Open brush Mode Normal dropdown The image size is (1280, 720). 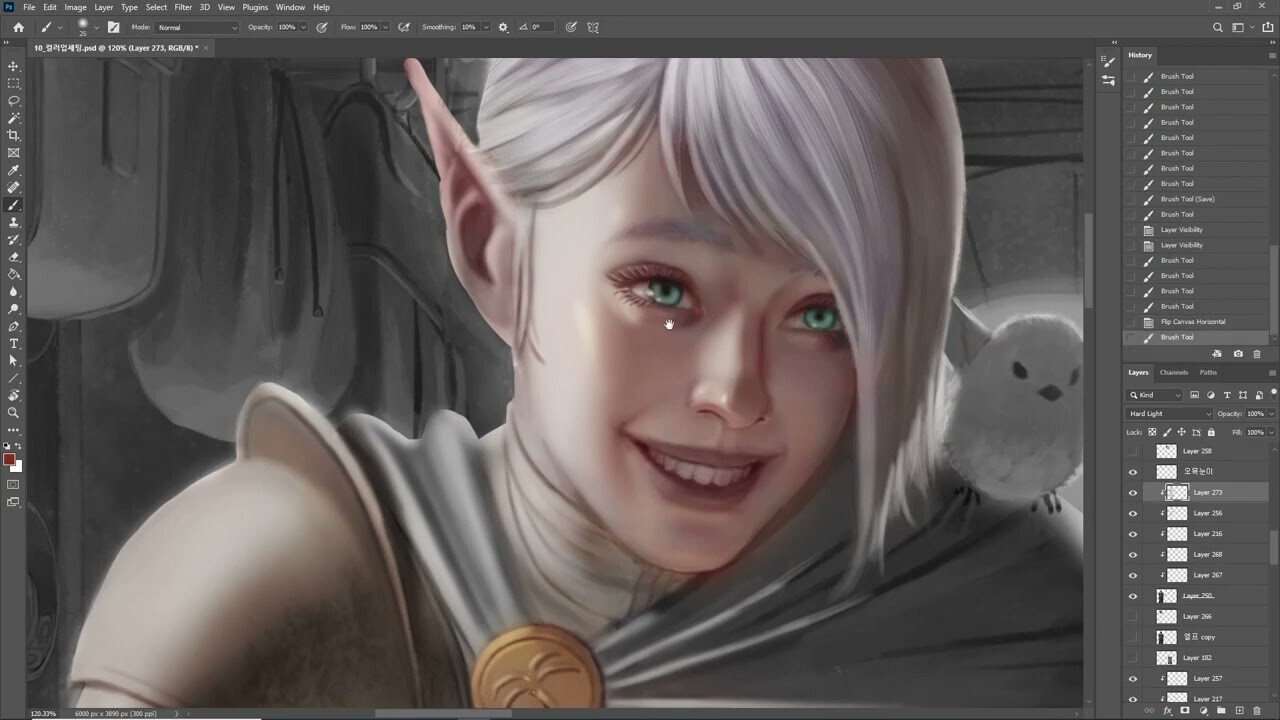197,27
